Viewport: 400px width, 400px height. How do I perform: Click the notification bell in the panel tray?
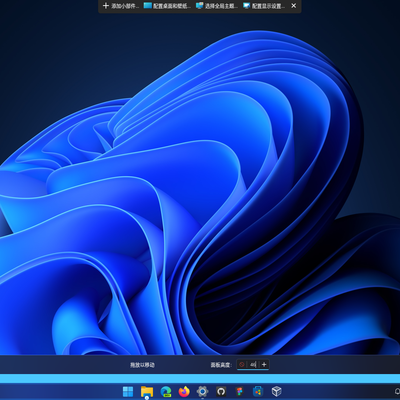tap(397, 391)
